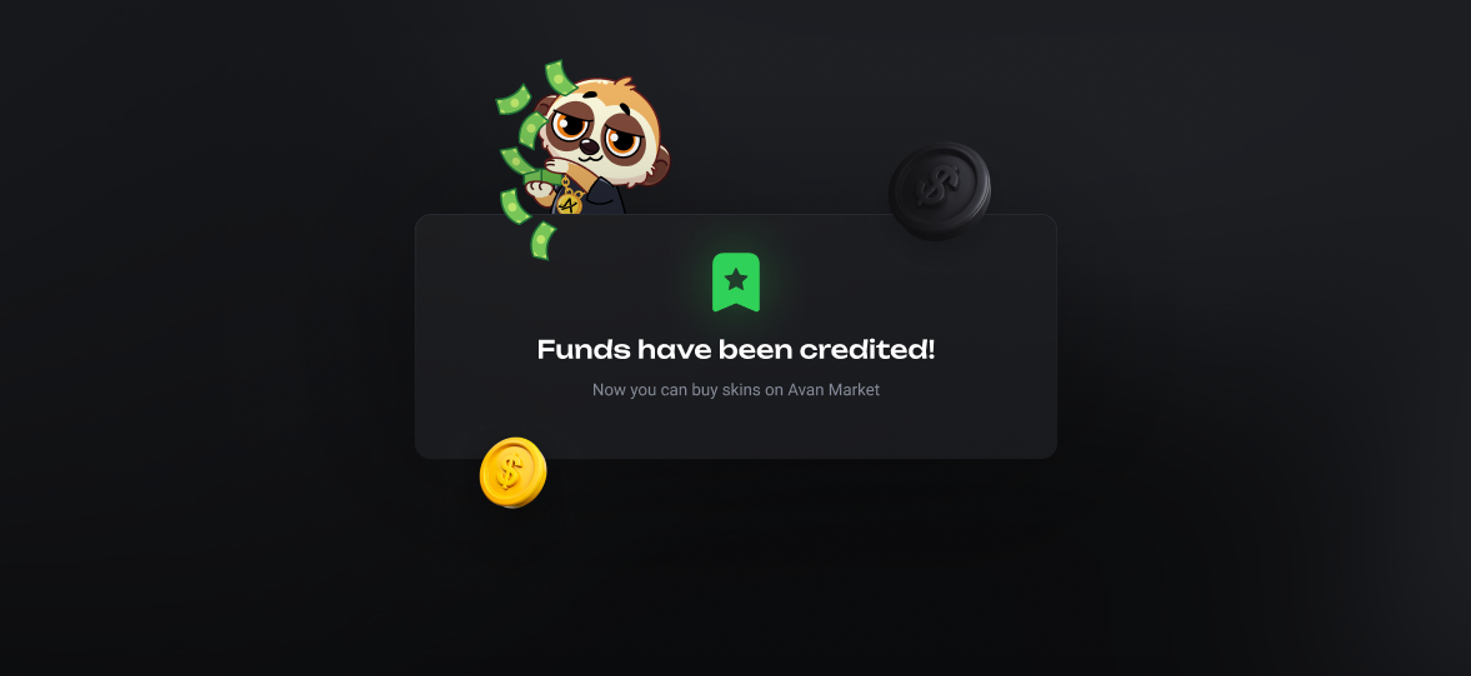The height and width of the screenshot is (676, 1471).
Task: Click the mascot's nose
Action: click(x=589, y=147)
